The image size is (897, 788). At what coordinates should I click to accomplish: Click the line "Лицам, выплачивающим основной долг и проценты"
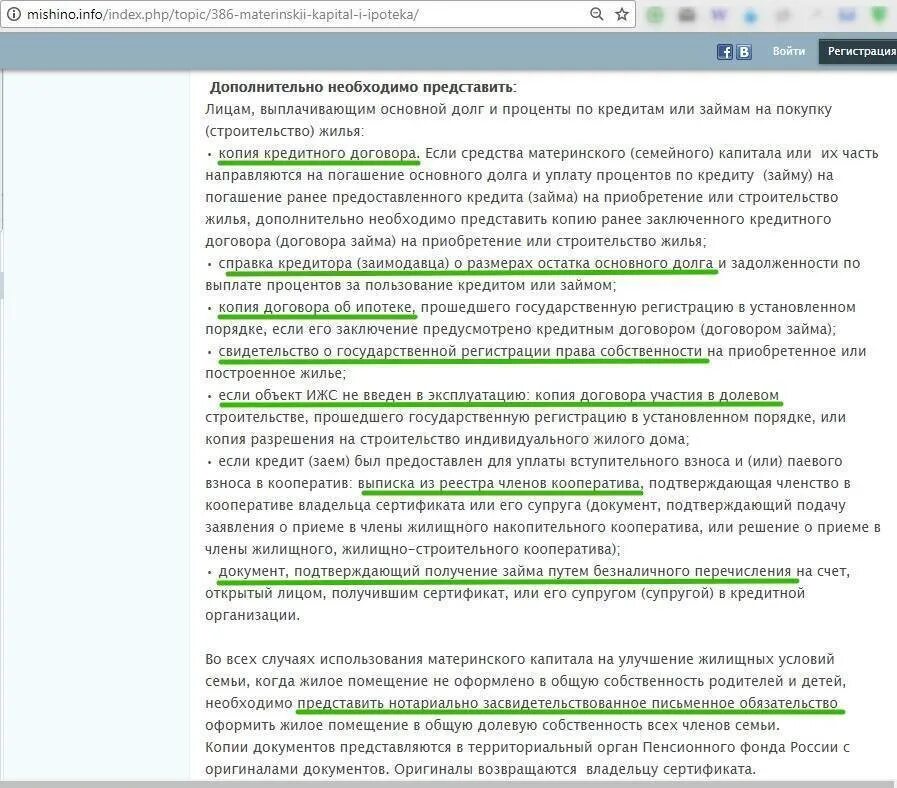pyautogui.click(x=518, y=109)
